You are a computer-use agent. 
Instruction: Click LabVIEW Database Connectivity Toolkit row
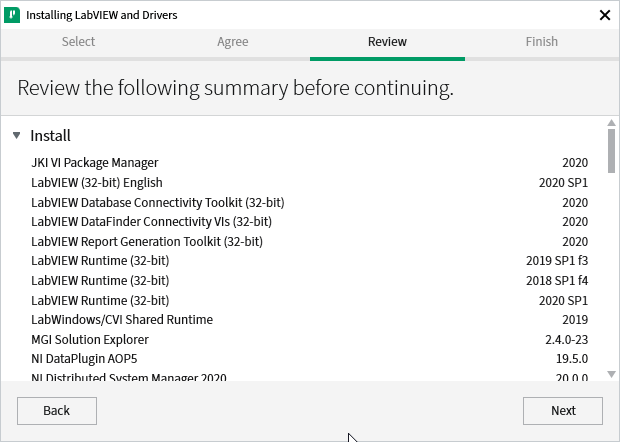pos(157,202)
